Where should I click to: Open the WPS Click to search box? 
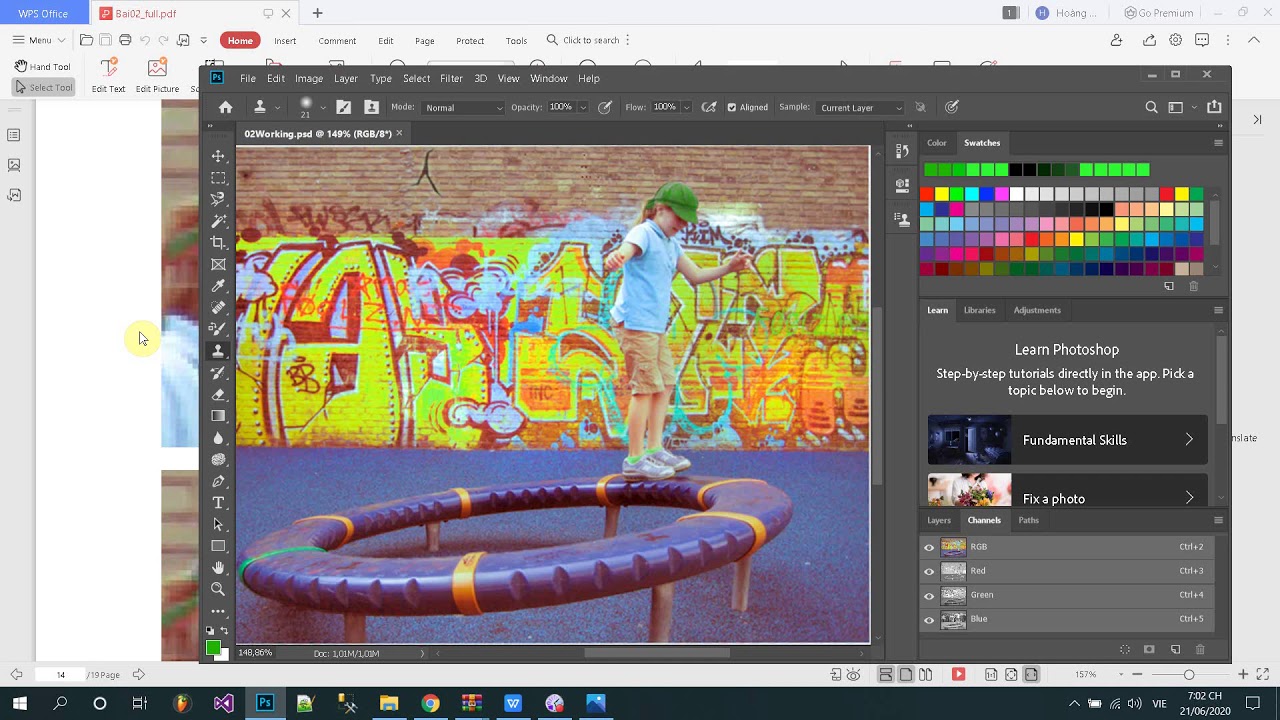point(583,40)
